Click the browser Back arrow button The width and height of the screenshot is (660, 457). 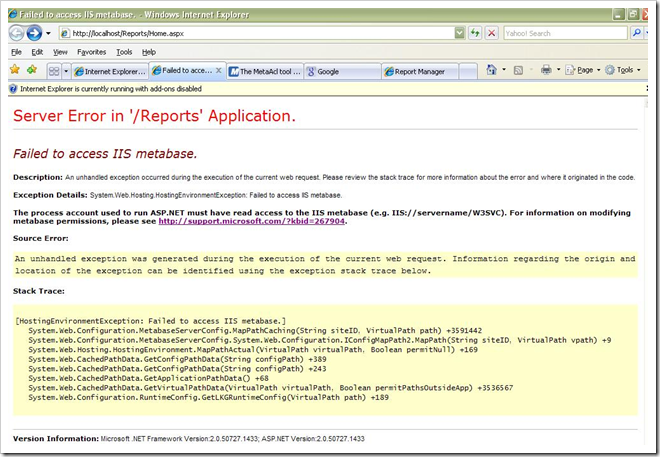click(17, 33)
